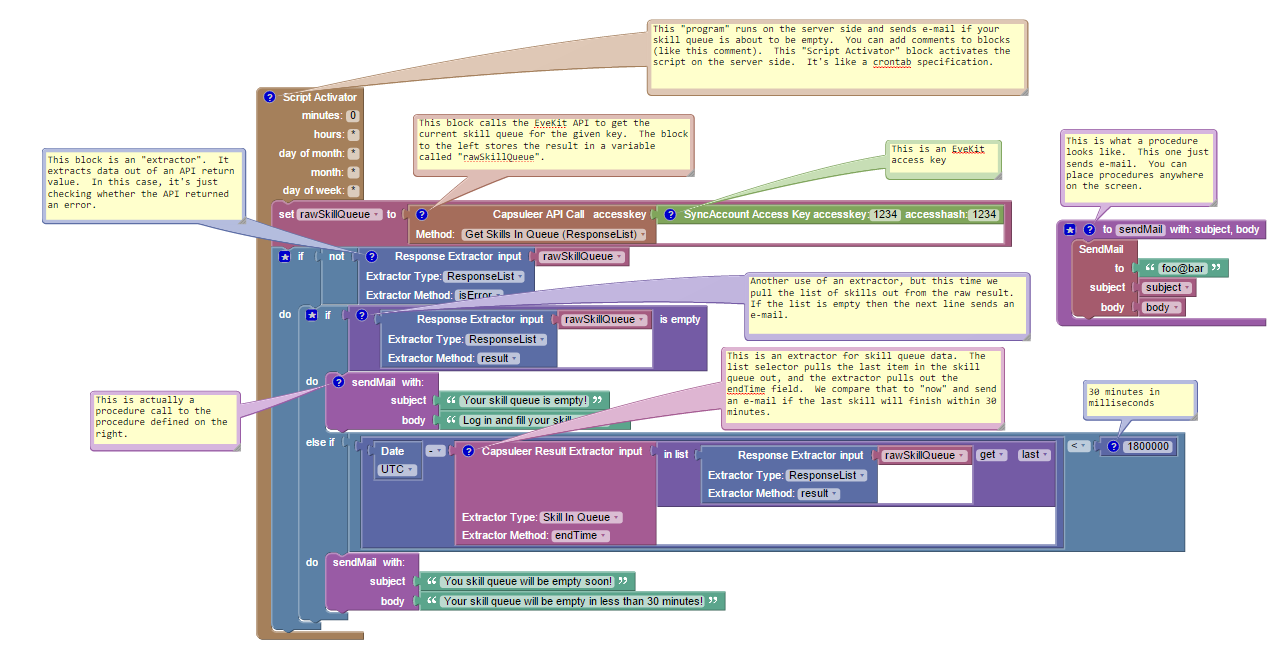Click the 'day of month' field
The height and width of the screenshot is (648, 1274).
(x=353, y=153)
